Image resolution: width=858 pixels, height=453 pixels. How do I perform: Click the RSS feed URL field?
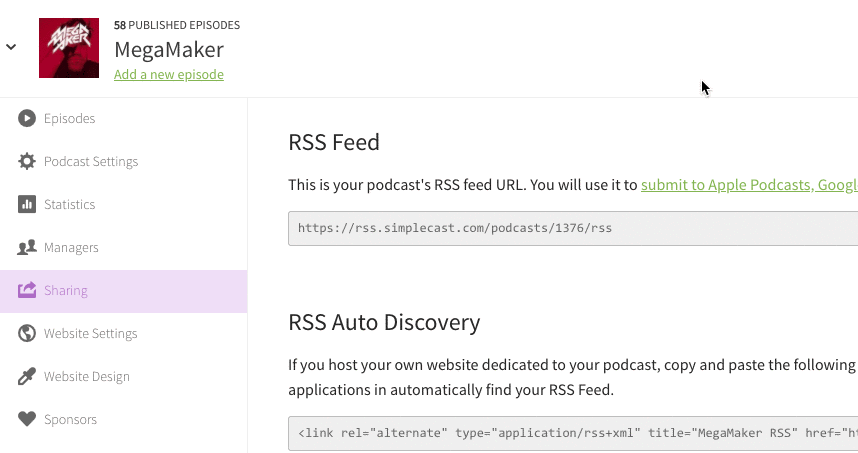pyautogui.click(x=572, y=228)
